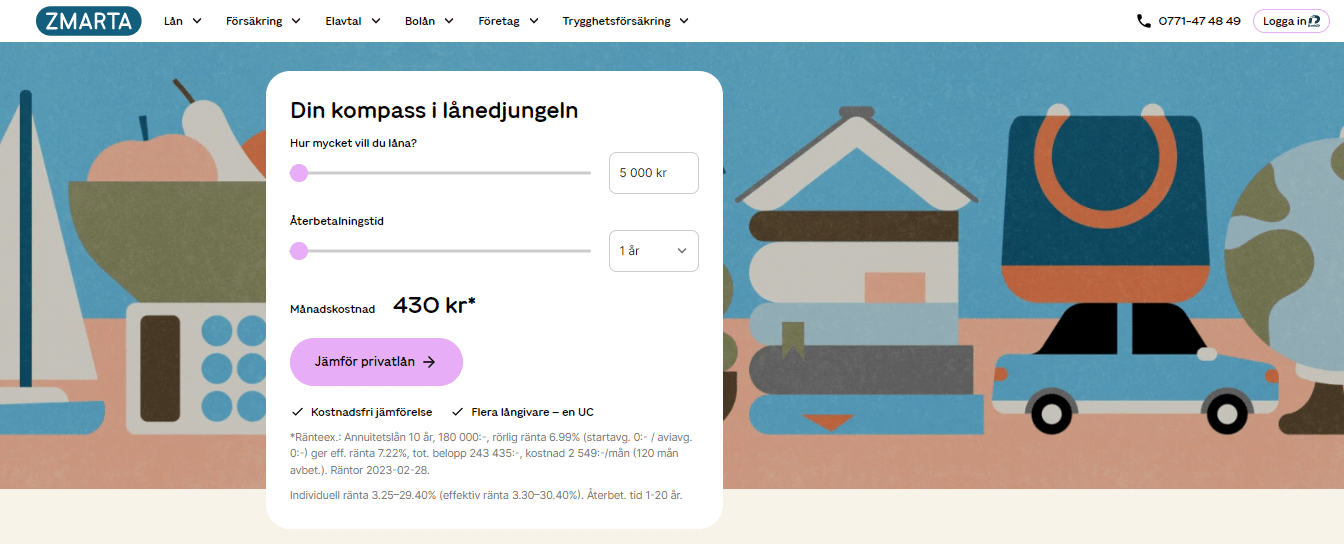Open the Försäkring dropdown menu
Screen dimensions: 1344x544
[264, 21]
